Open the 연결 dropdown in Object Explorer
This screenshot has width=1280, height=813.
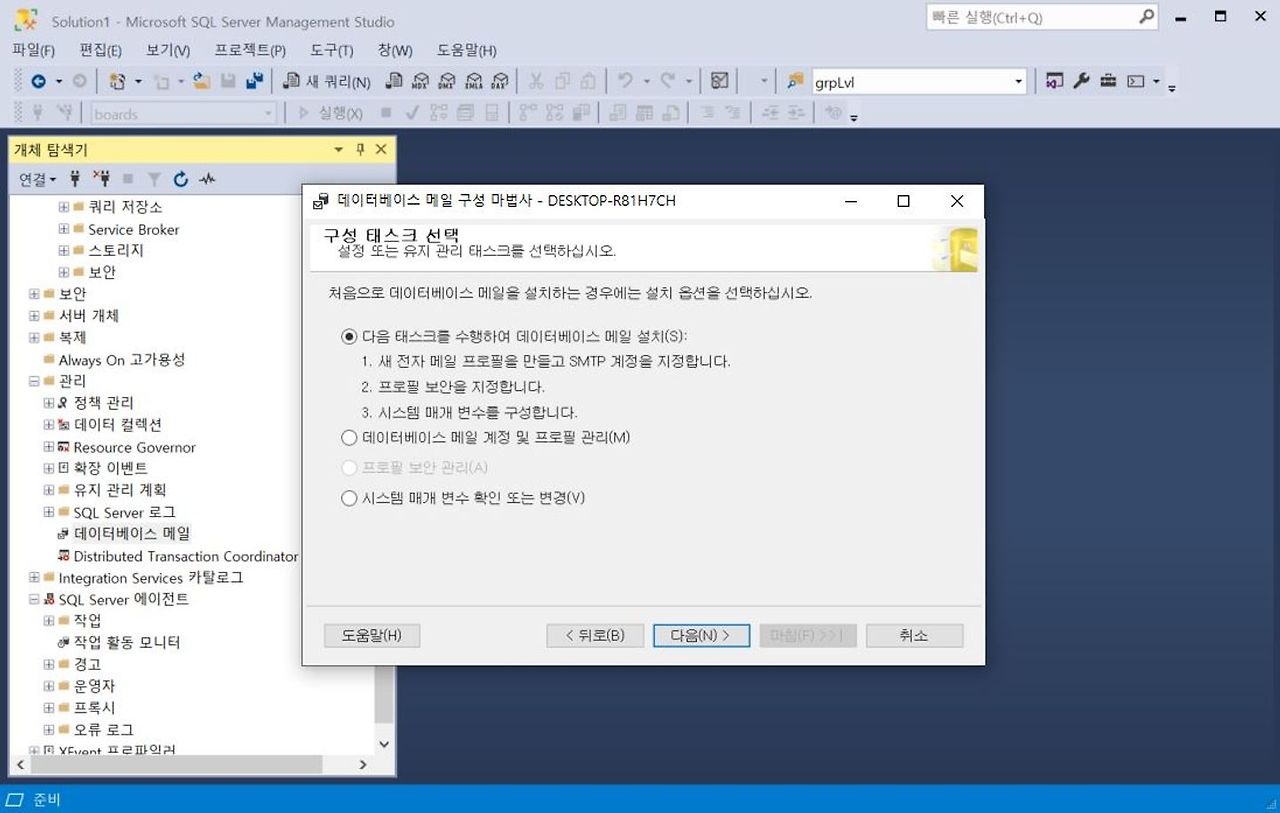pyautogui.click(x=38, y=179)
